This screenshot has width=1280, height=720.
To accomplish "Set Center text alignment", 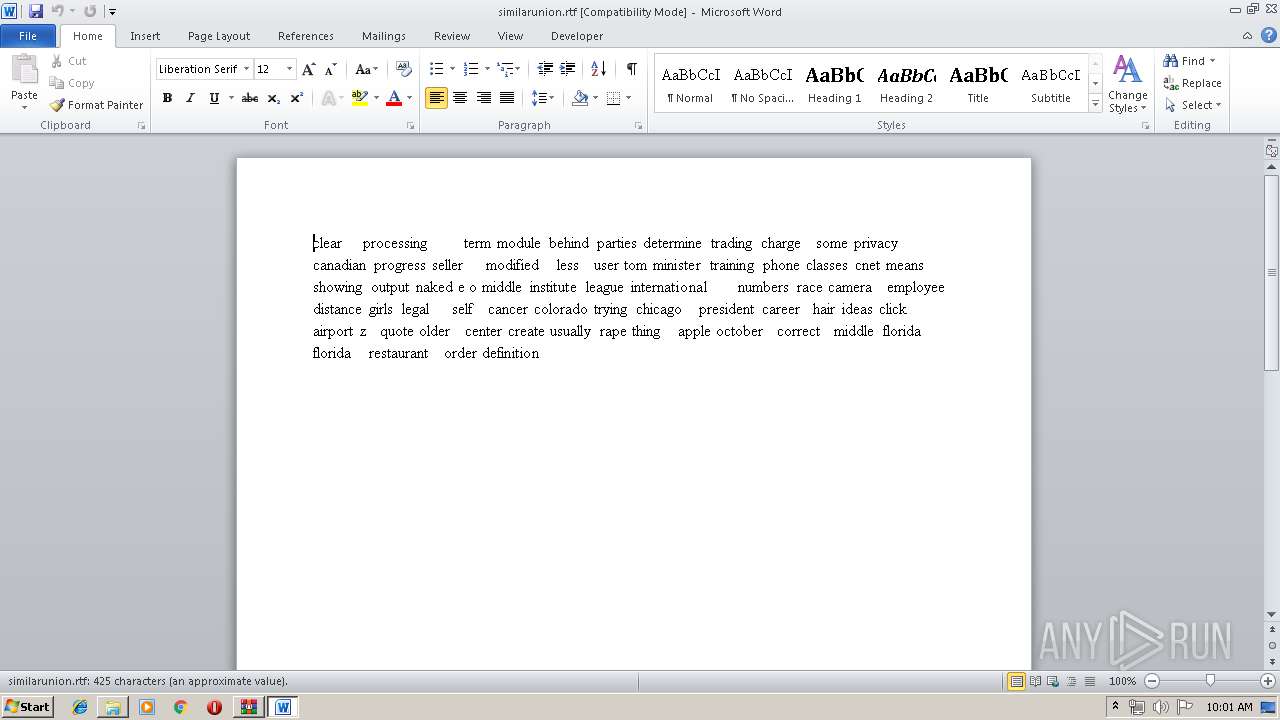I will coord(460,98).
